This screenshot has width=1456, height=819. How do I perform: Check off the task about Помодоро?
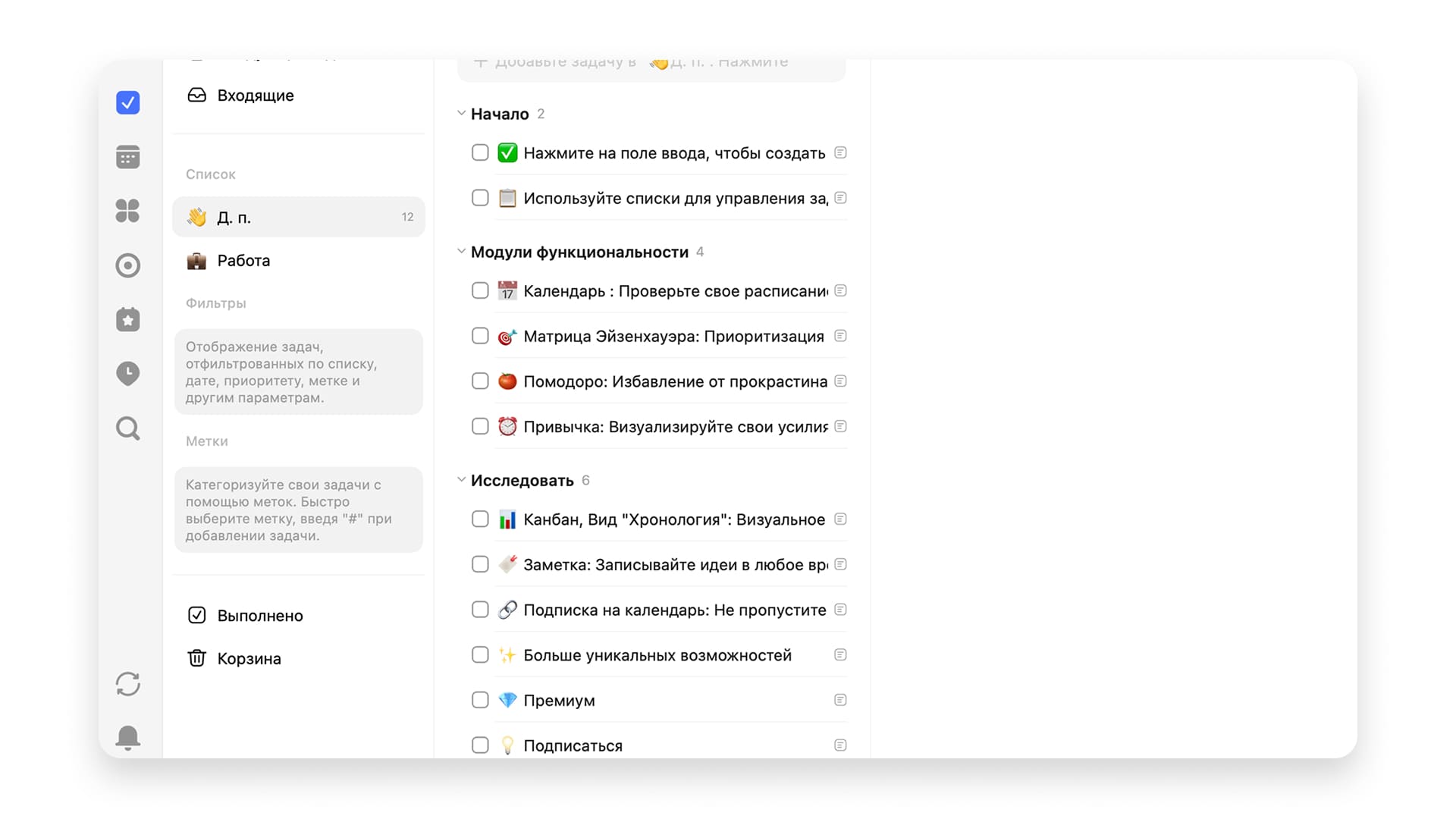point(480,381)
